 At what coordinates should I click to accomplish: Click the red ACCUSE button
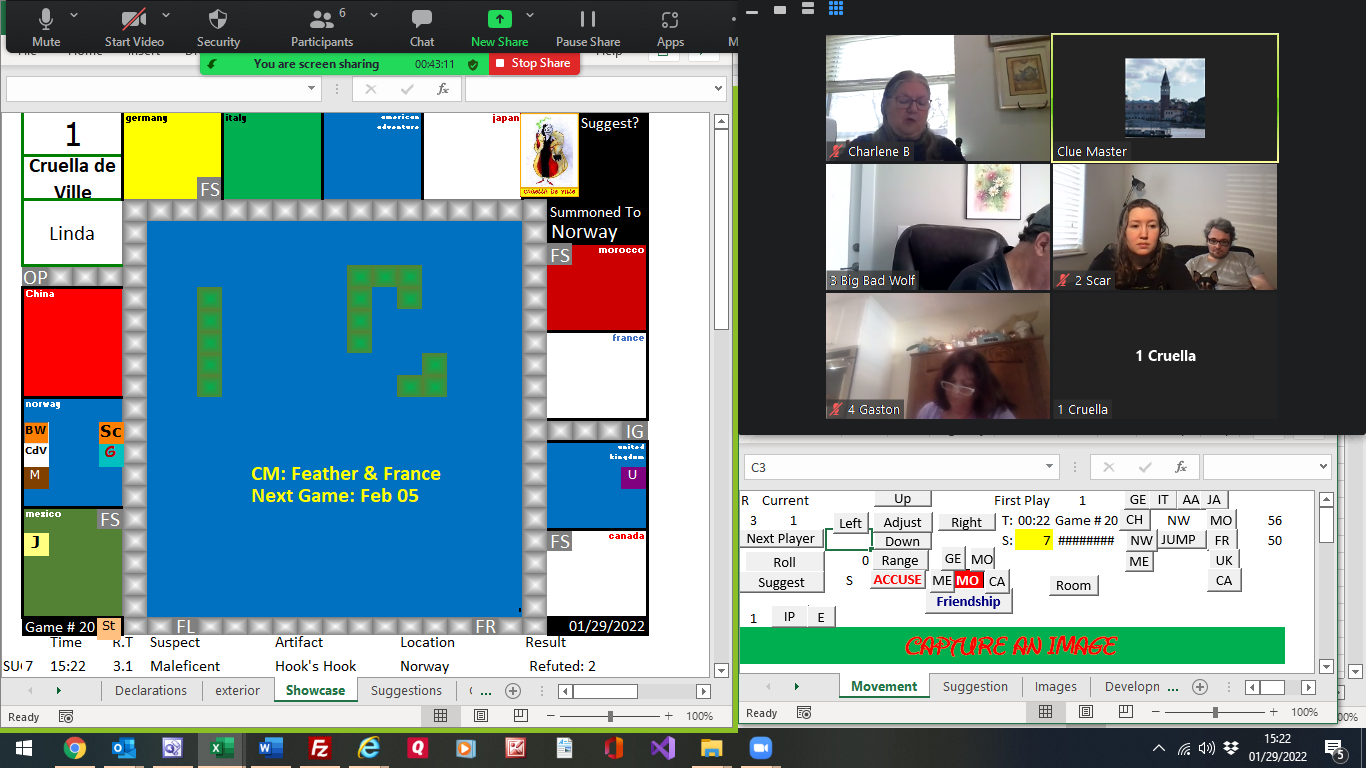897,580
